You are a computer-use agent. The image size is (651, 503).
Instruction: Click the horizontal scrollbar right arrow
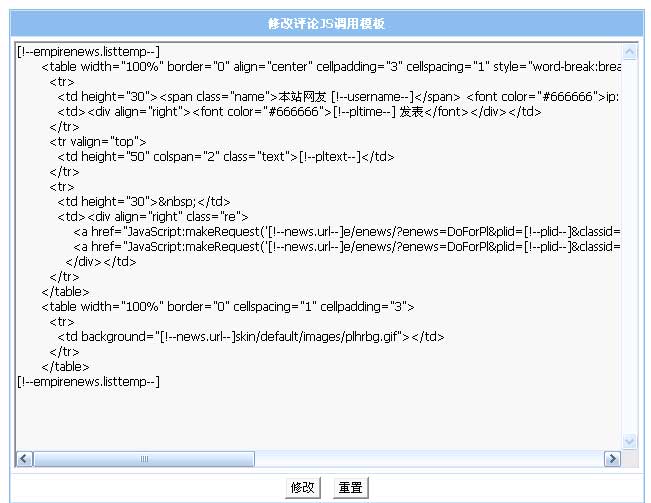[x=612, y=458]
